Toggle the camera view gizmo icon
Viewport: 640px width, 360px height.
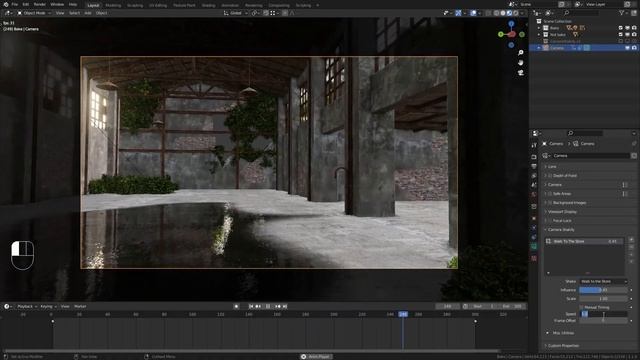pyautogui.click(x=521, y=73)
